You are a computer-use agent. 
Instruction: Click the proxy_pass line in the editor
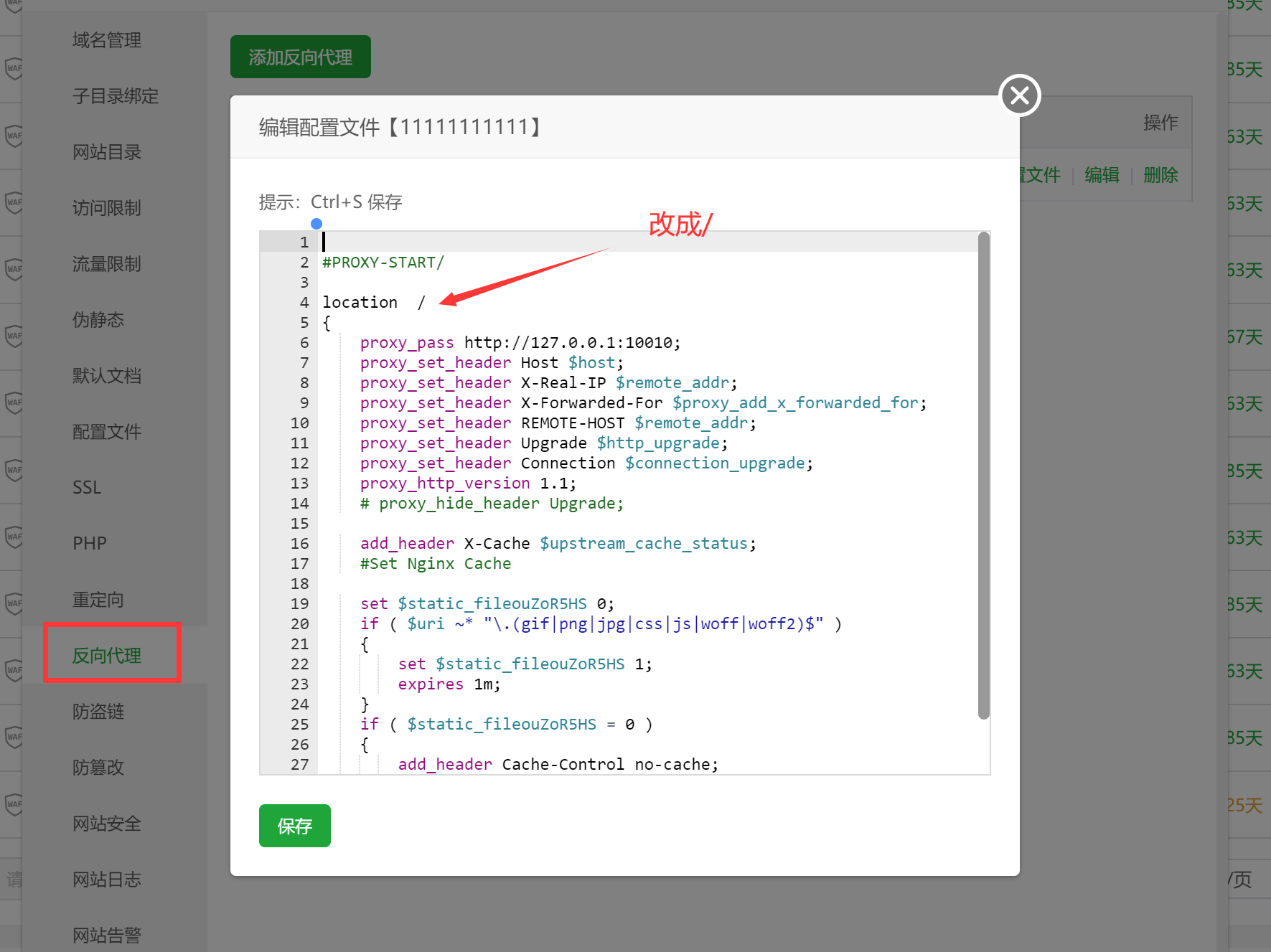click(520, 343)
